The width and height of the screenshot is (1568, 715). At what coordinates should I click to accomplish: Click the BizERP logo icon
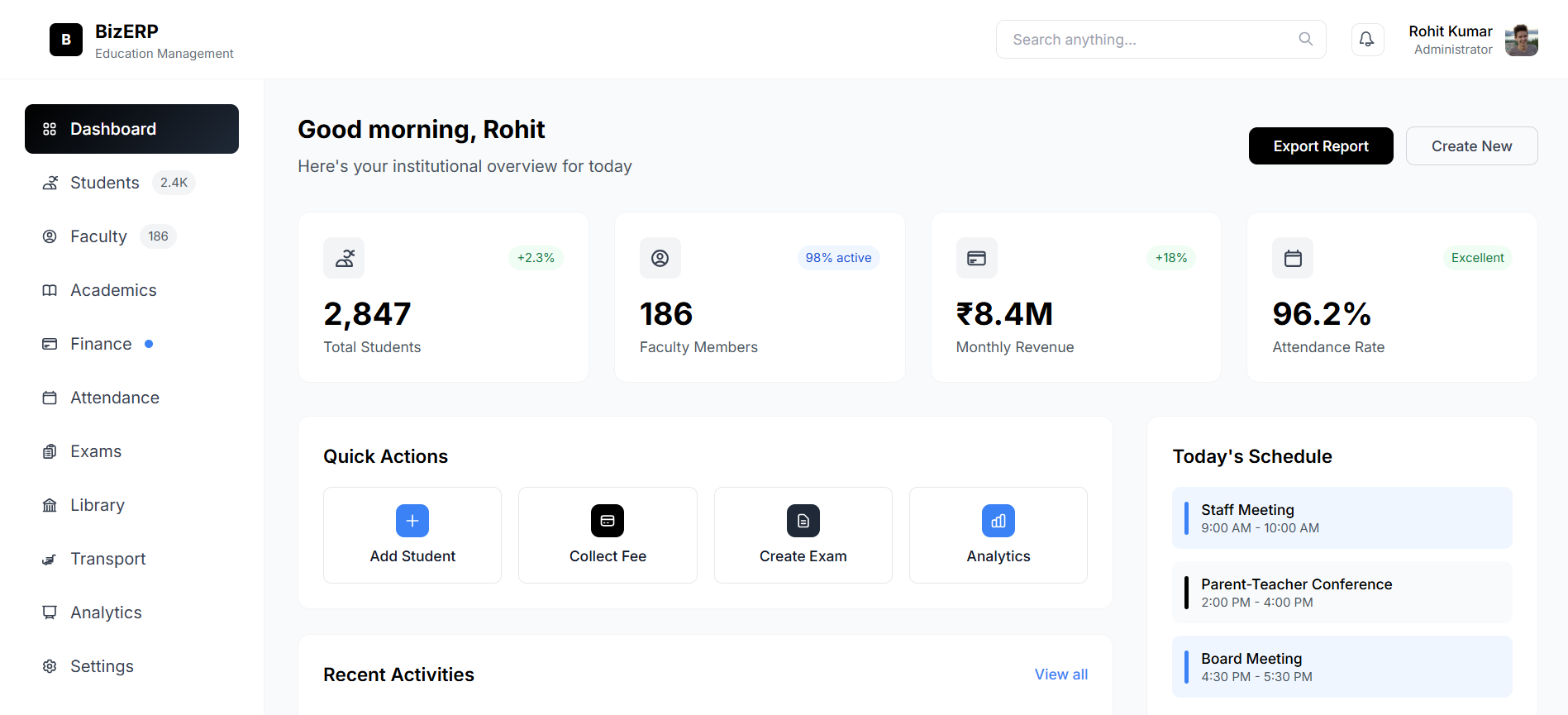click(66, 40)
